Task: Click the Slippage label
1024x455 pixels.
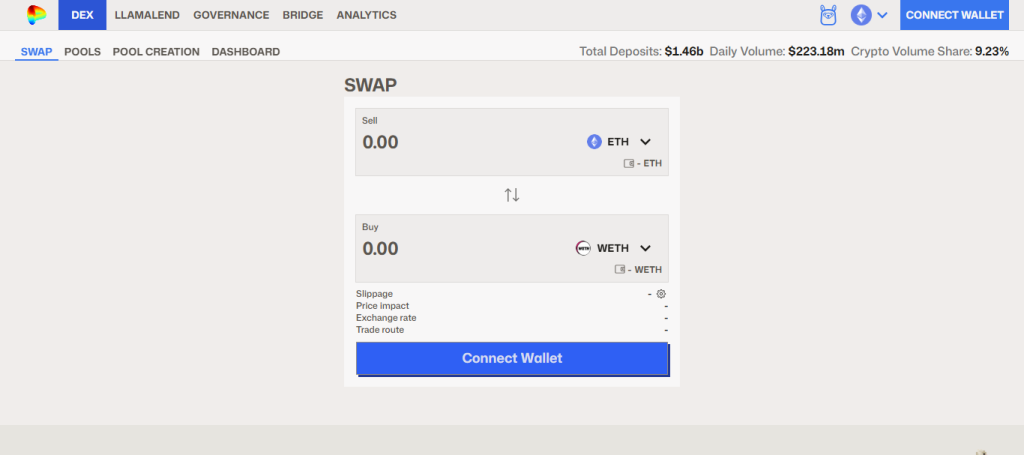Action: point(374,294)
